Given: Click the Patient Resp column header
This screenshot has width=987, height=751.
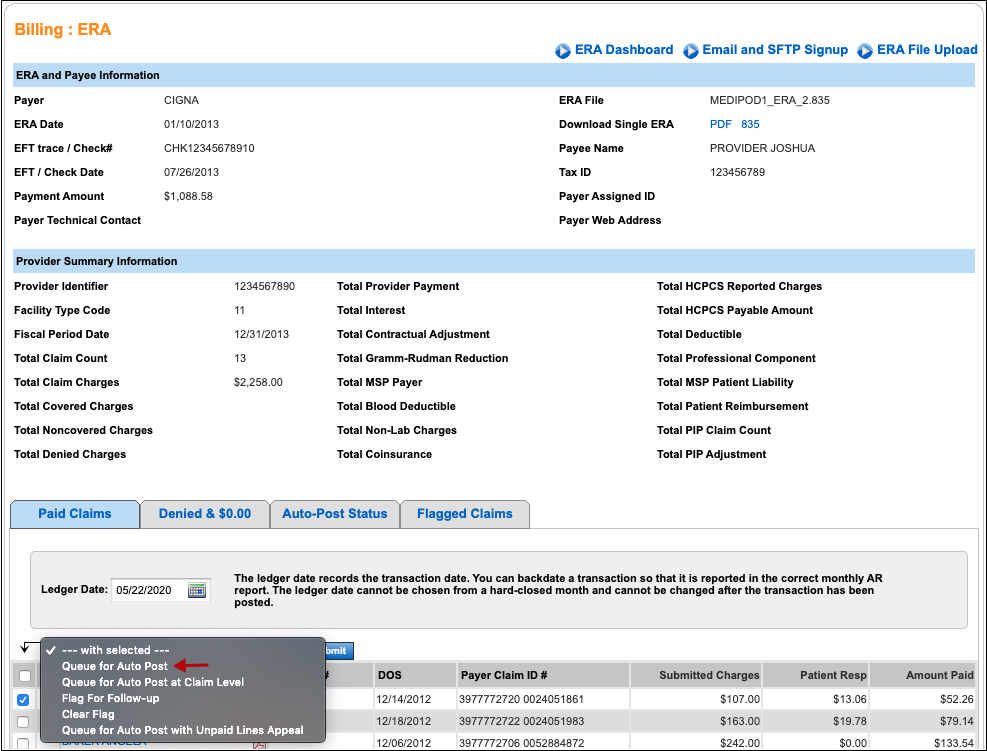Looking at the screenshot, I should coord(815,675).
